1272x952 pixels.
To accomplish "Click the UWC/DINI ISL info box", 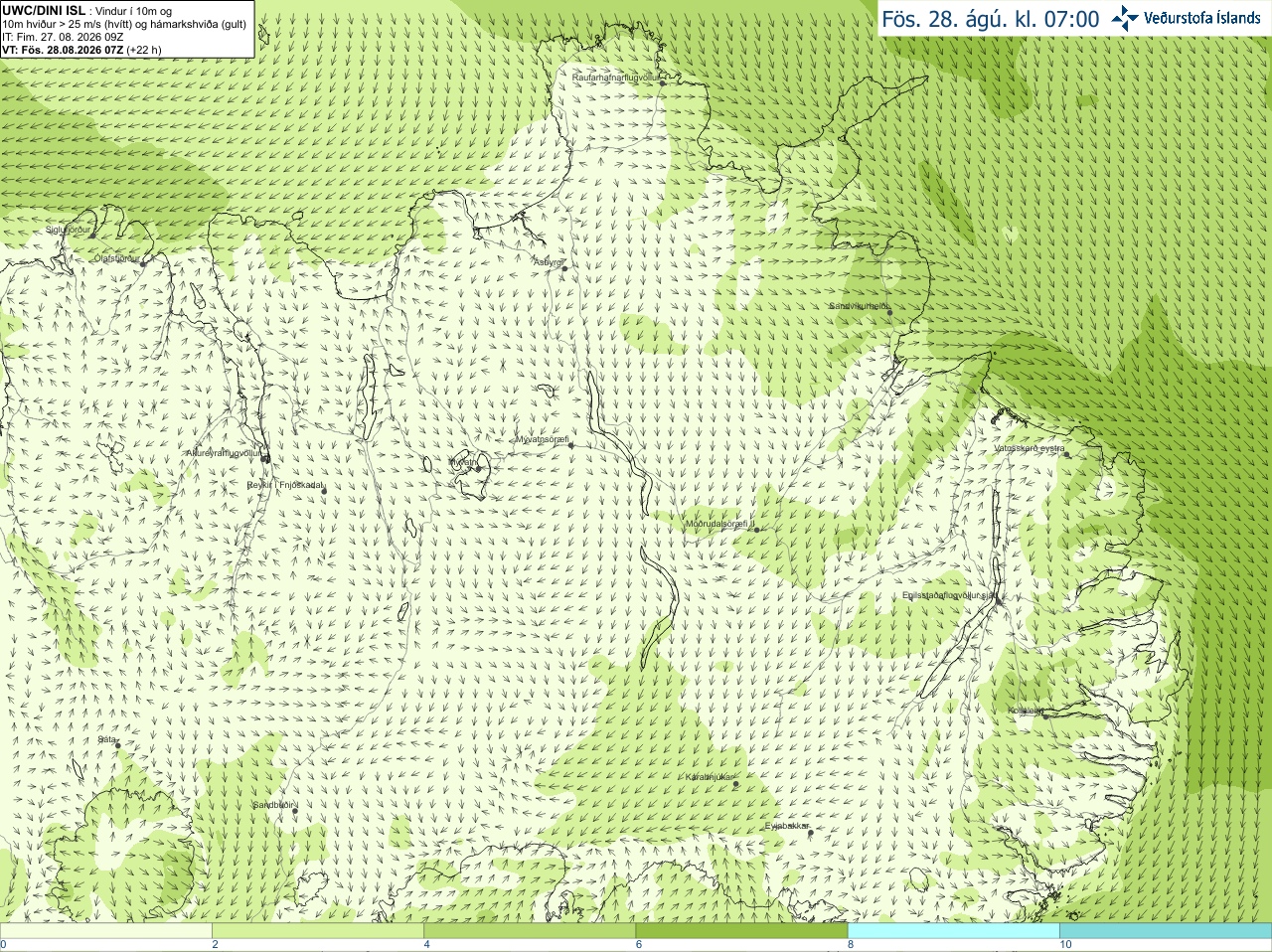I will click(127, 29).
